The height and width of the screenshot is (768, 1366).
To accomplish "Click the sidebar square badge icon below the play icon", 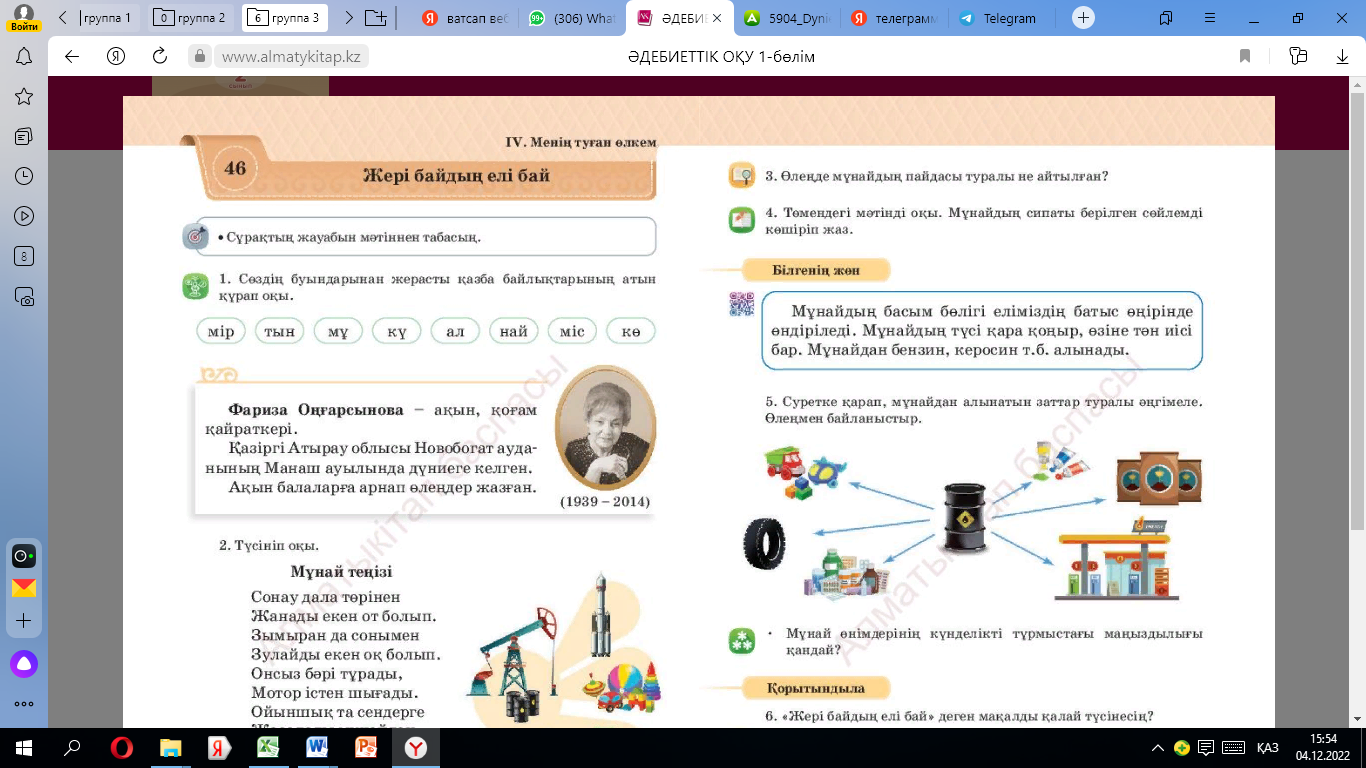I will (x=24, y=256).
